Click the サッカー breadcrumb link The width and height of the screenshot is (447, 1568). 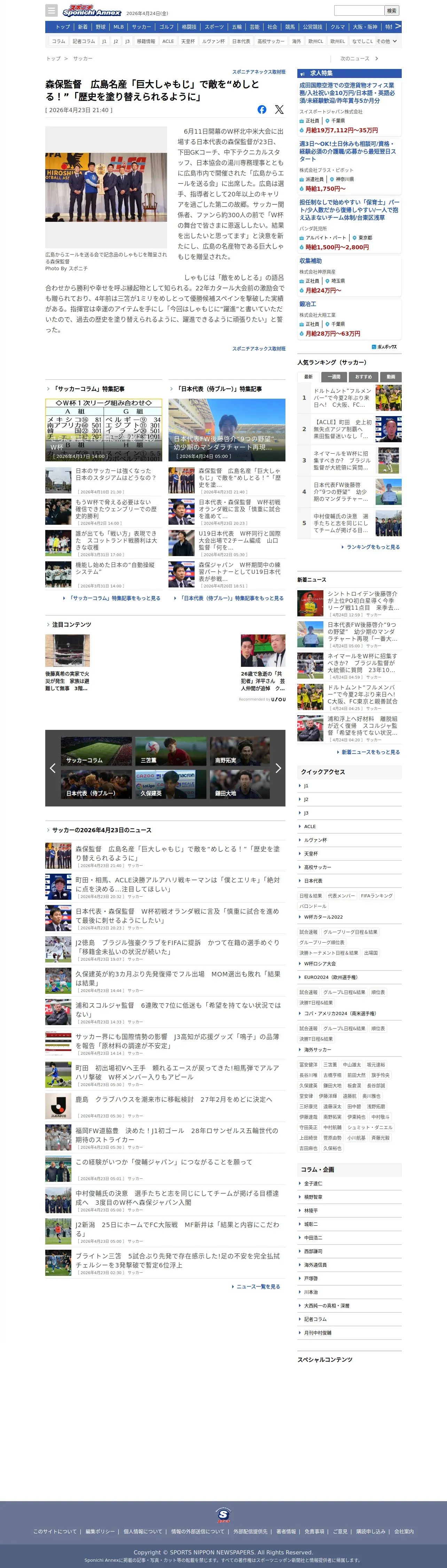(83, 58)
